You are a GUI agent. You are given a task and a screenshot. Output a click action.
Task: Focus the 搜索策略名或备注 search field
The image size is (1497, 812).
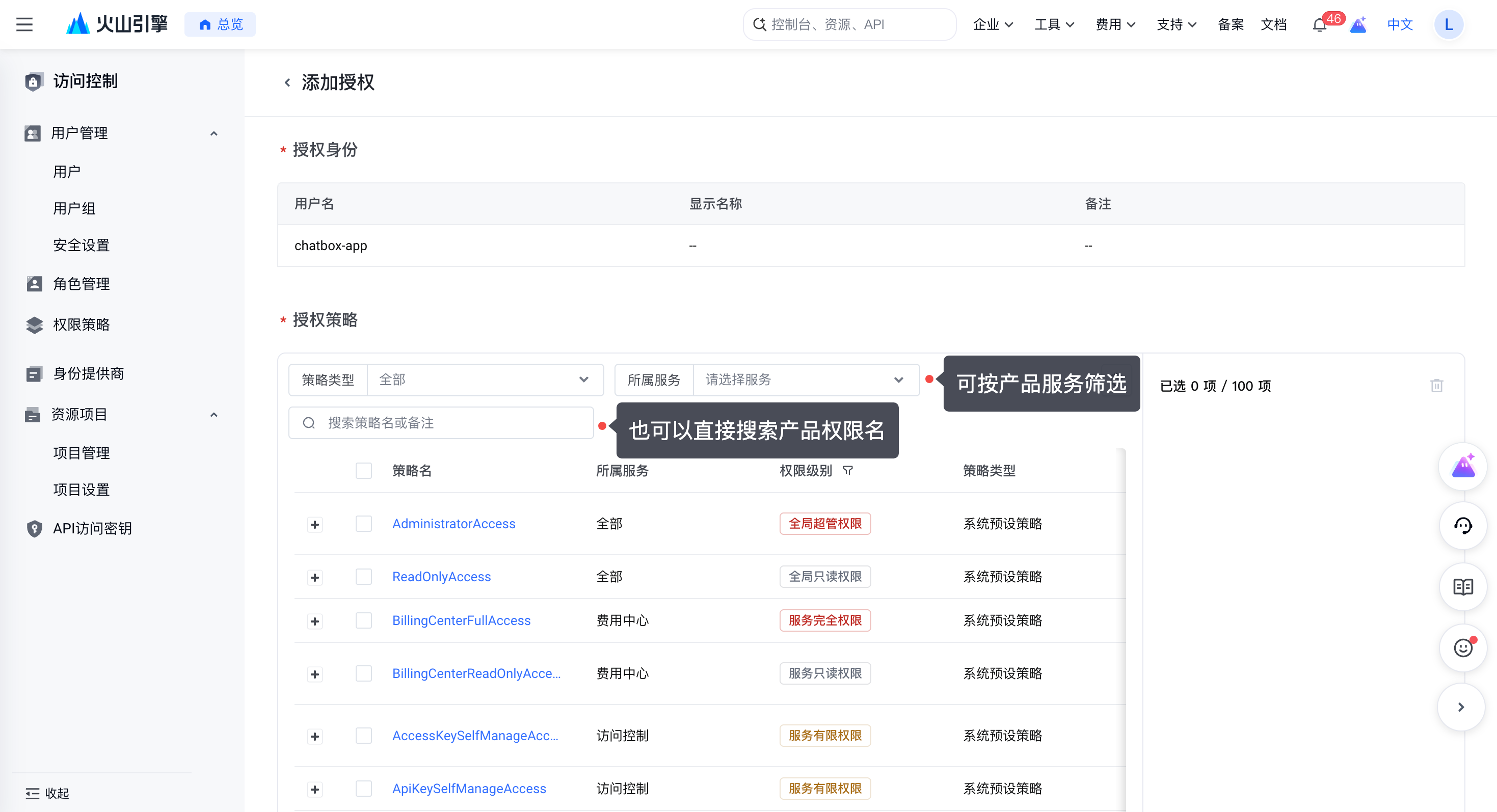pos(441,423)
